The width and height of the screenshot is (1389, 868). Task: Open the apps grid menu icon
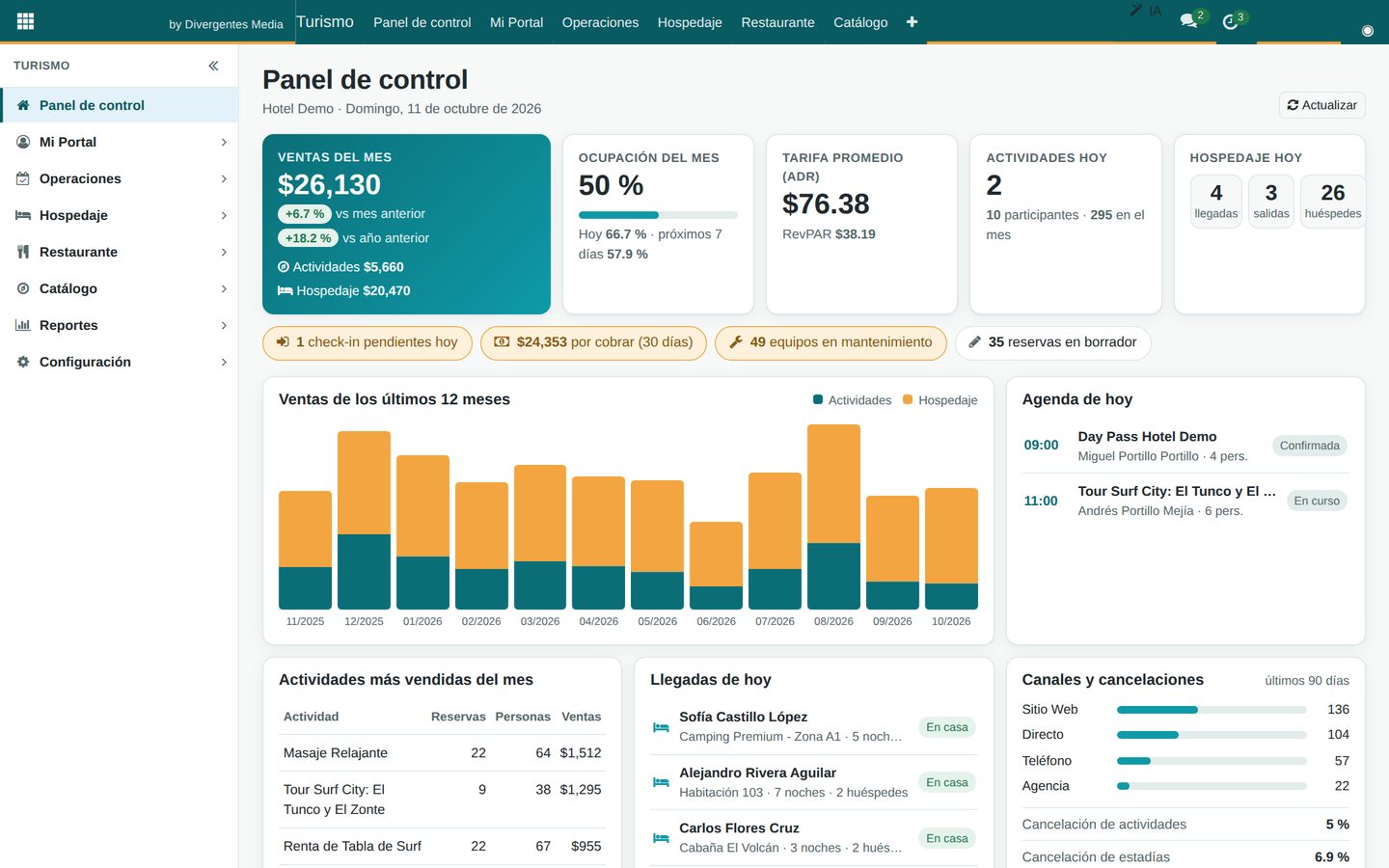[26, 21]
